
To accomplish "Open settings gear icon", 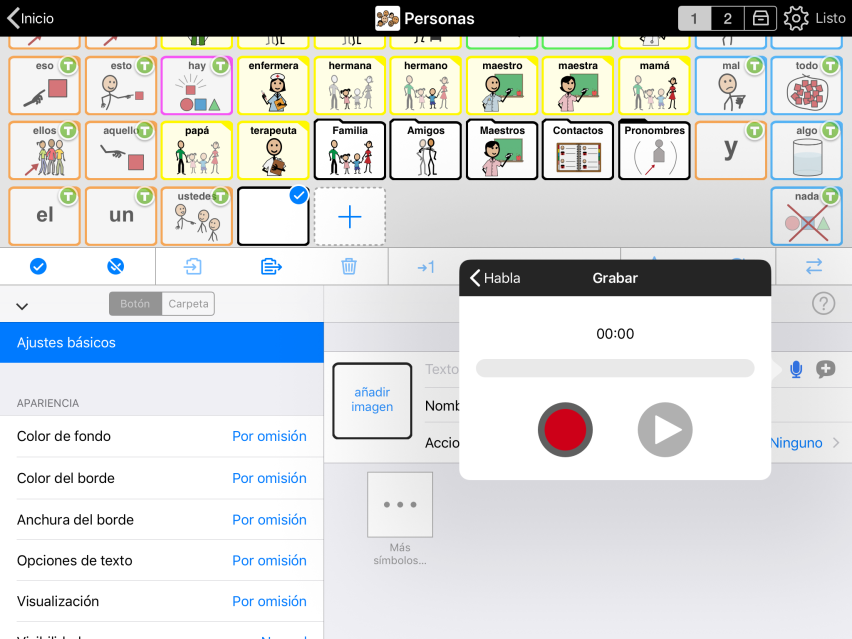I will [796, 18].
